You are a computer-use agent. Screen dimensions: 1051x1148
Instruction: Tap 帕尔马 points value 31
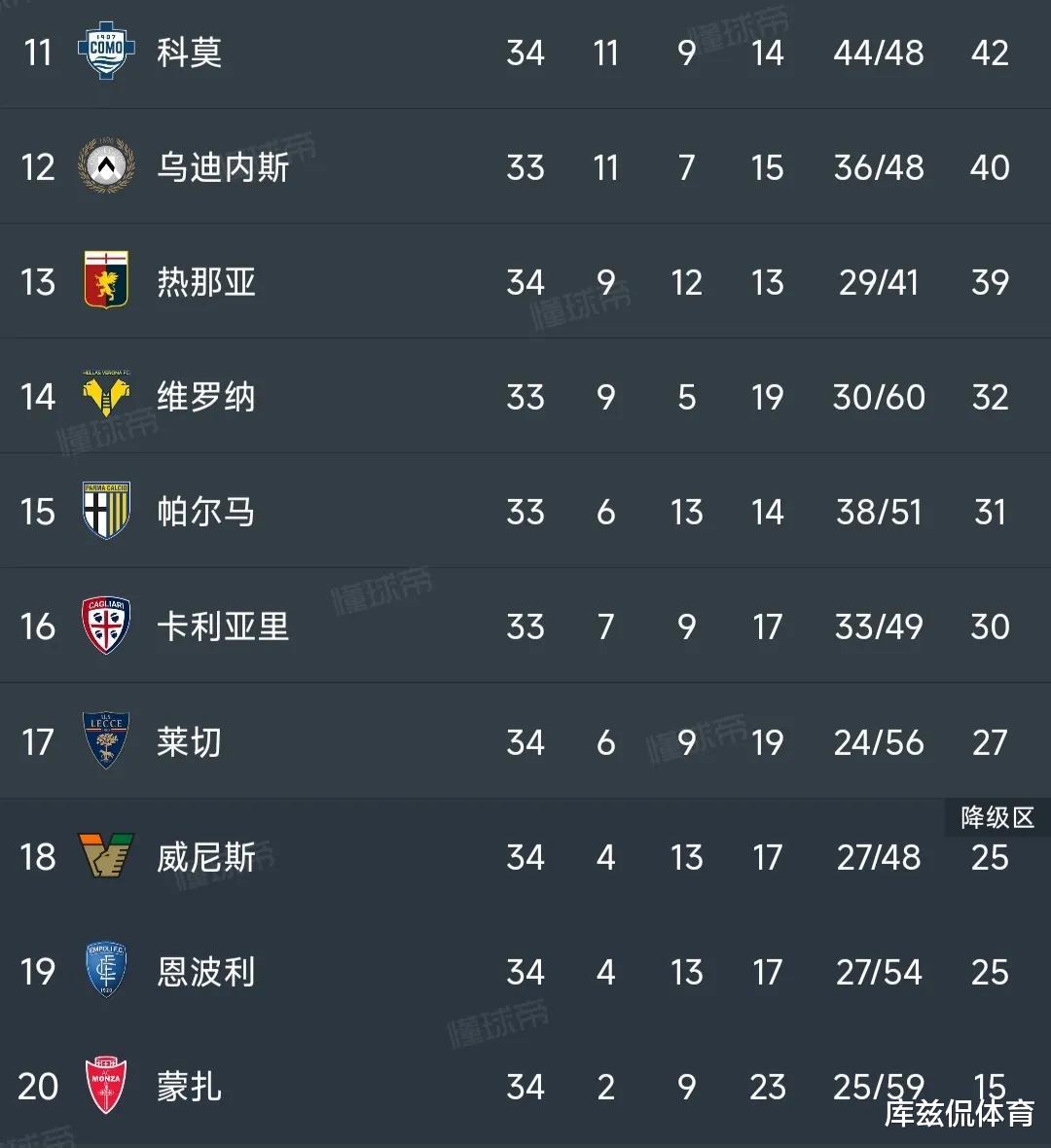991,513
